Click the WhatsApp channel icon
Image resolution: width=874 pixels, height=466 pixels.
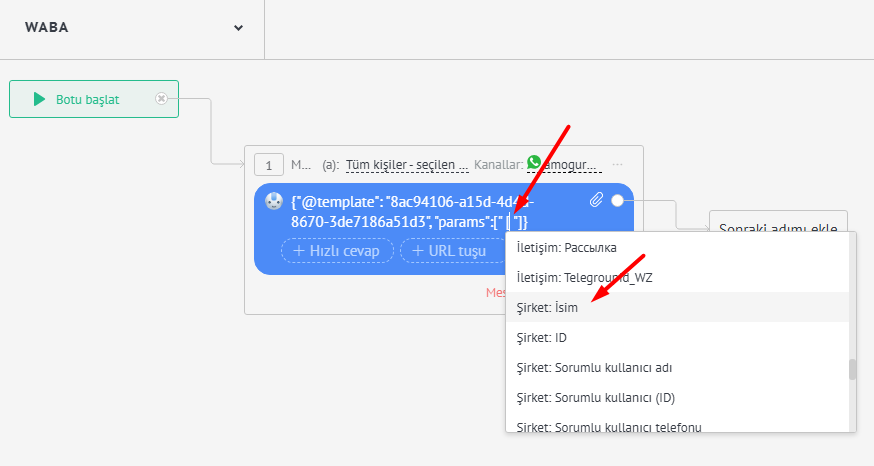tap(534, 162)
